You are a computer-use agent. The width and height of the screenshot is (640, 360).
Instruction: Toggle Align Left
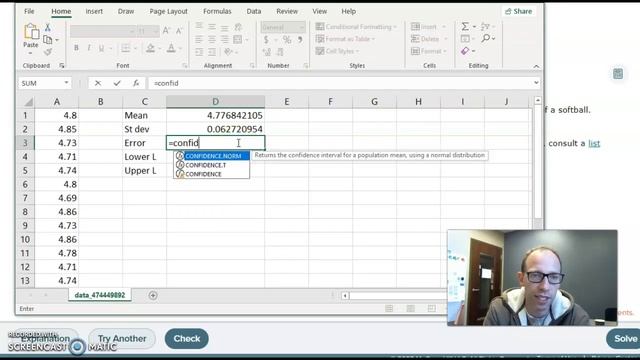click(x=199, y=39)
